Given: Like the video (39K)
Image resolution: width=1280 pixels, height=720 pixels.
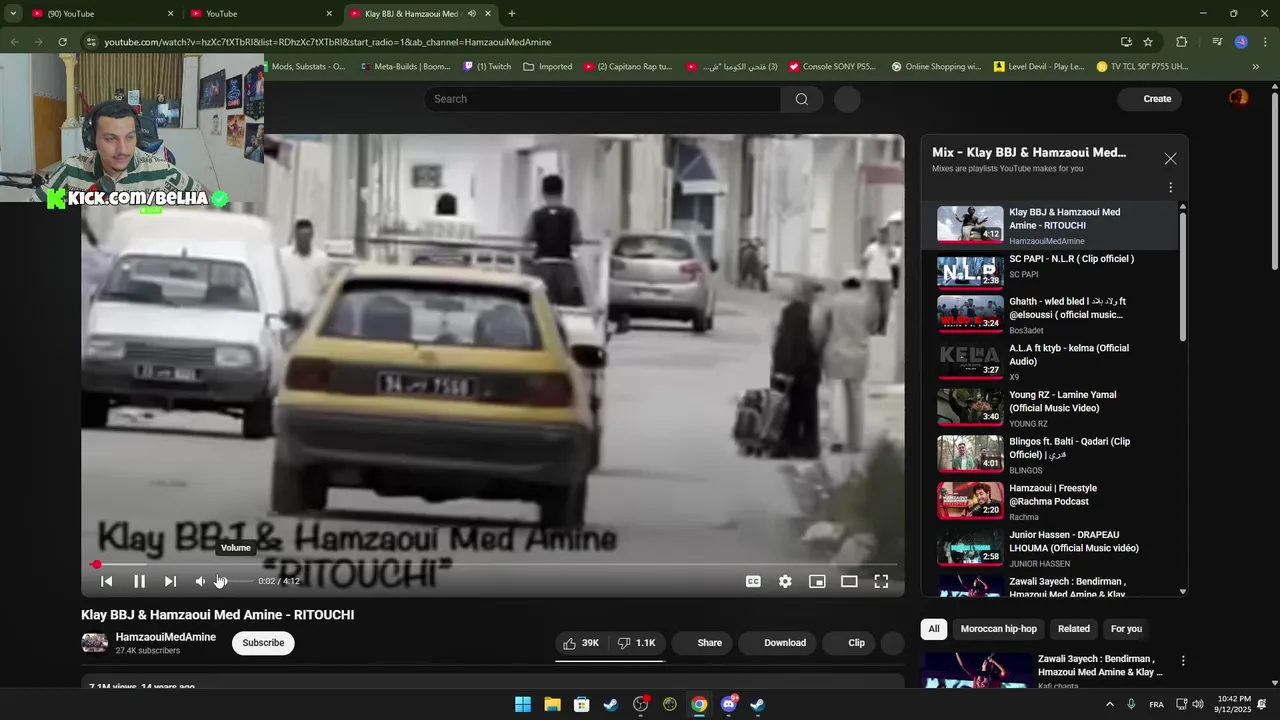Looking at the screenshot, I should (x=581, y=643).
